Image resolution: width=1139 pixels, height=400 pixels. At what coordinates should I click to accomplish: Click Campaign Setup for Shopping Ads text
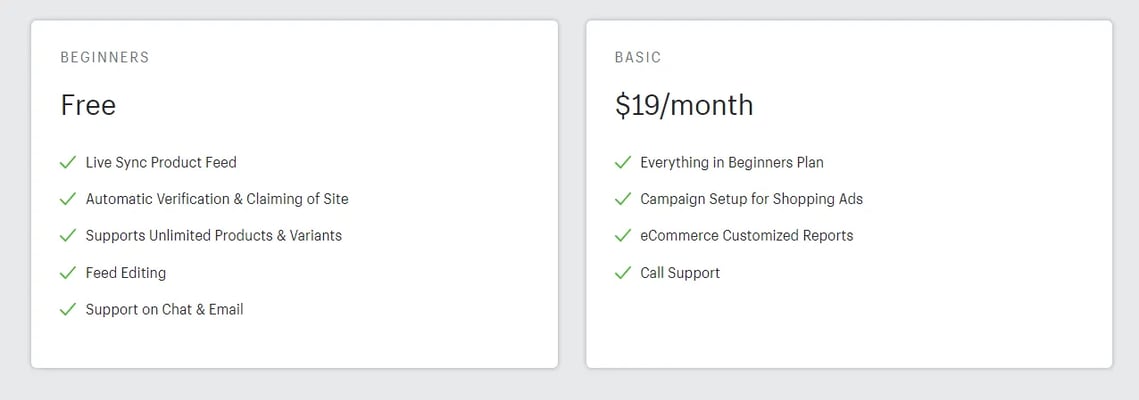coord(751,199)
